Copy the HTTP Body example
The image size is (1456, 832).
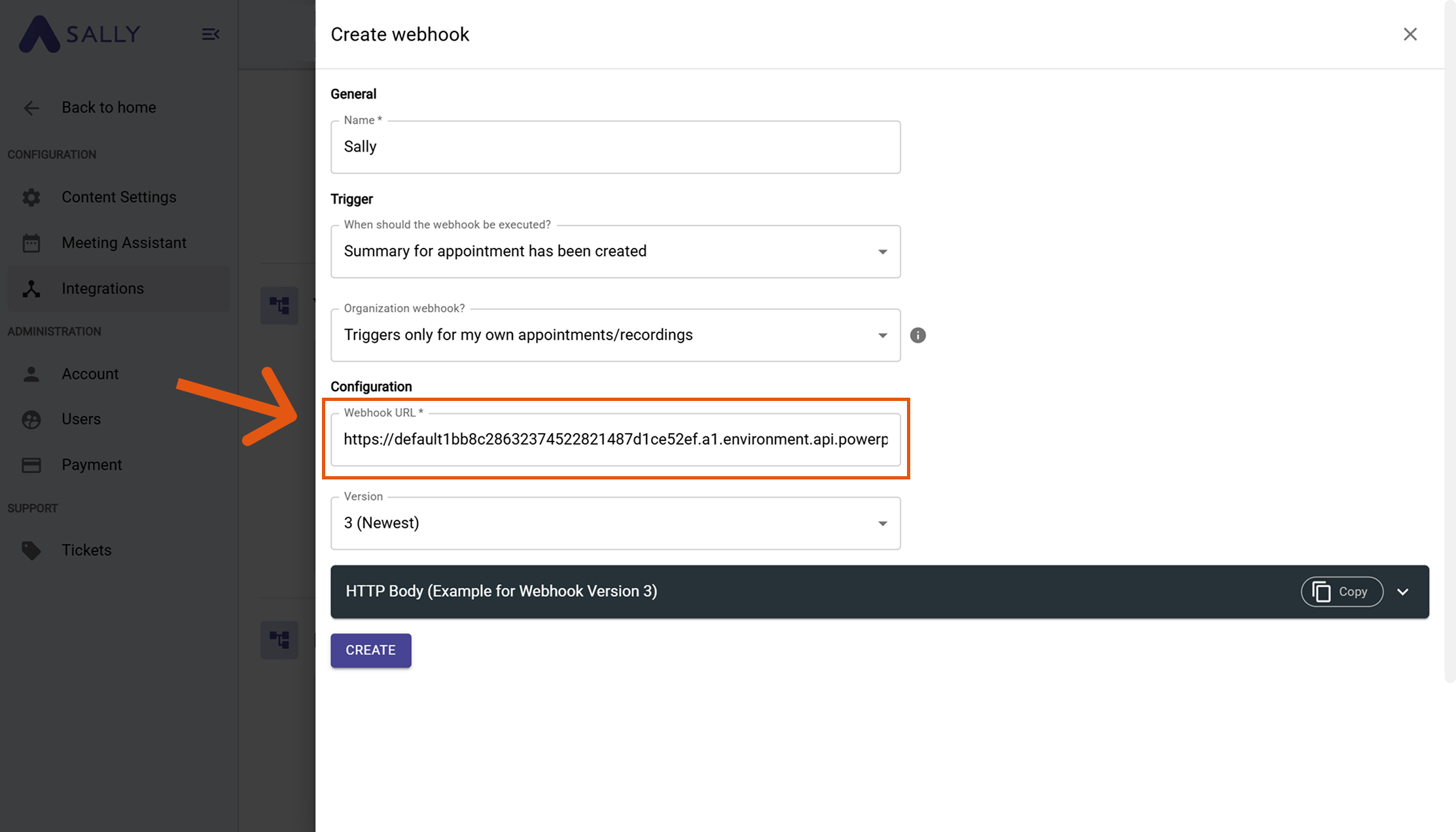coord(1341,591)
